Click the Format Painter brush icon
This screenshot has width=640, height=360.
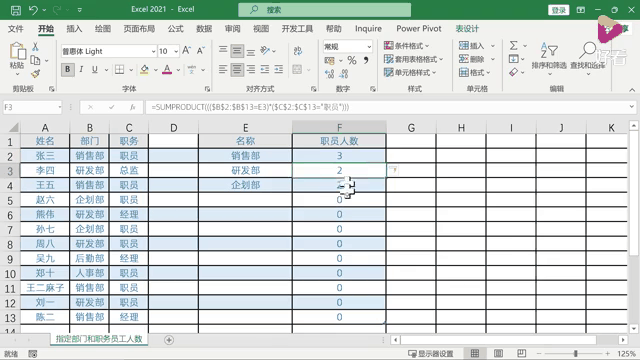(x=36, y=73)
